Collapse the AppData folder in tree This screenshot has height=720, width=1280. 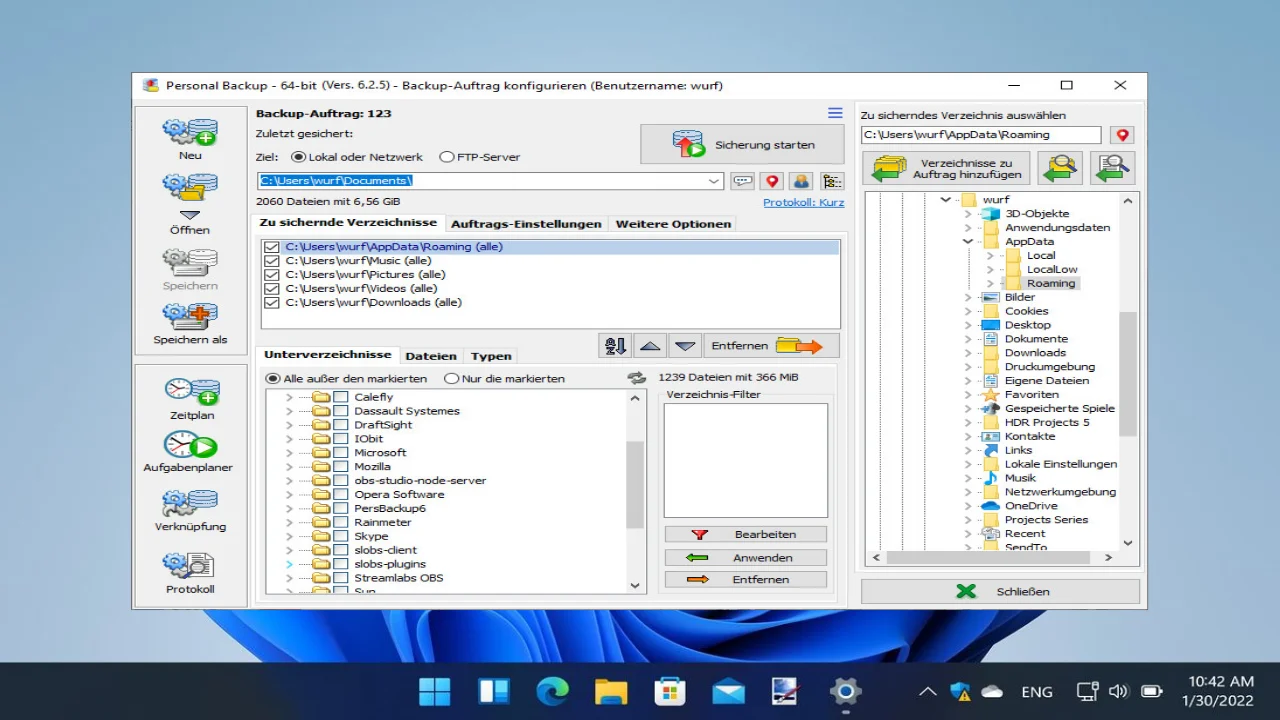[x=968, y=241]
